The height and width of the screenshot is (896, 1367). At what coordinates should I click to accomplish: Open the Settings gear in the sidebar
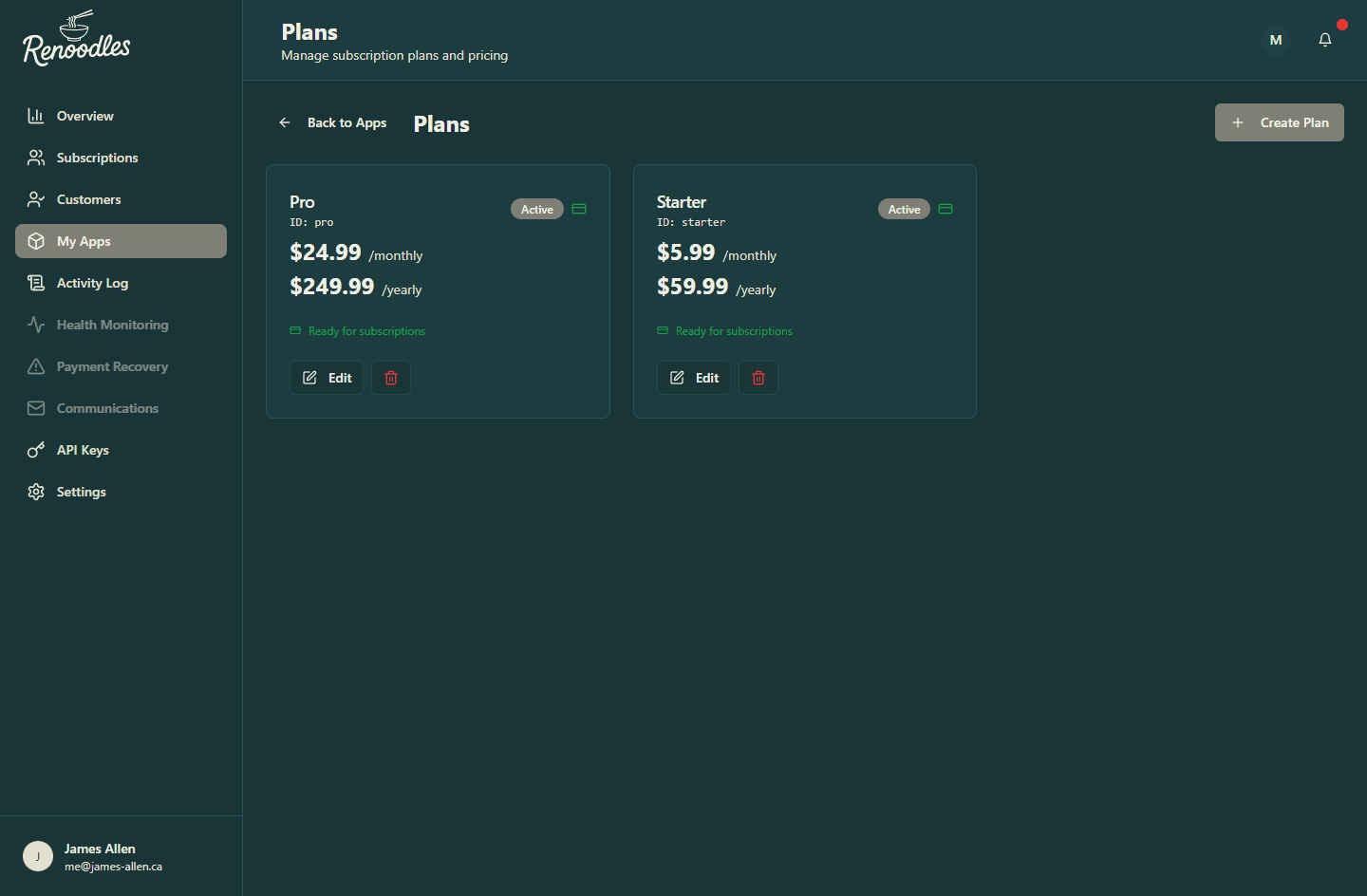point(35,492)
